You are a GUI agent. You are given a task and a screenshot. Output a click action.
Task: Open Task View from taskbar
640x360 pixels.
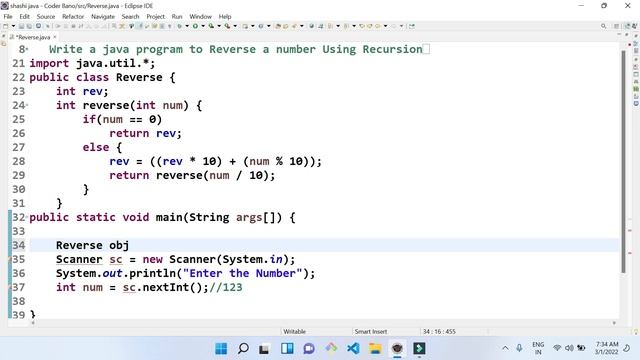pos(264,349)
